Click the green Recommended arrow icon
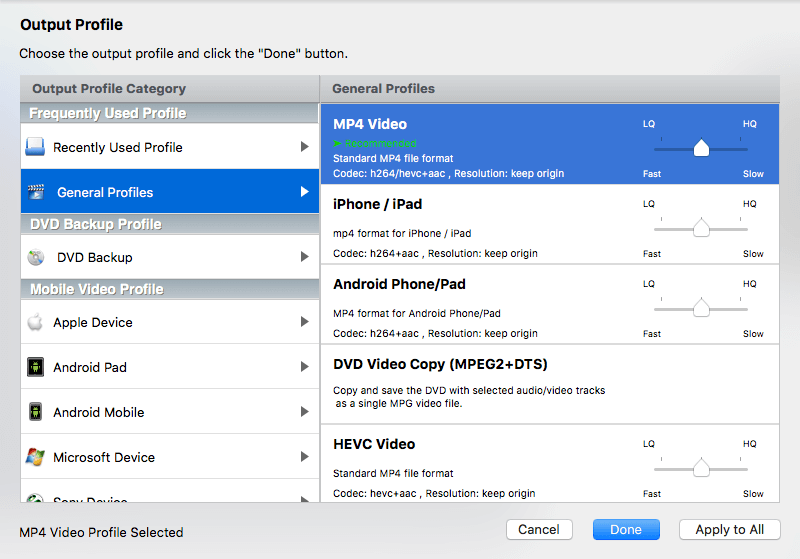Screen dimensions: 800x559 (x=337, y=143)
